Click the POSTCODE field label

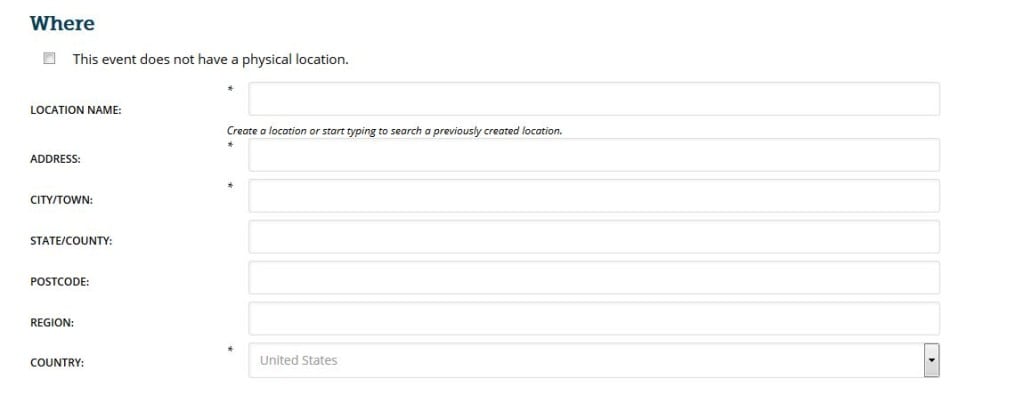tap(59, 282)
